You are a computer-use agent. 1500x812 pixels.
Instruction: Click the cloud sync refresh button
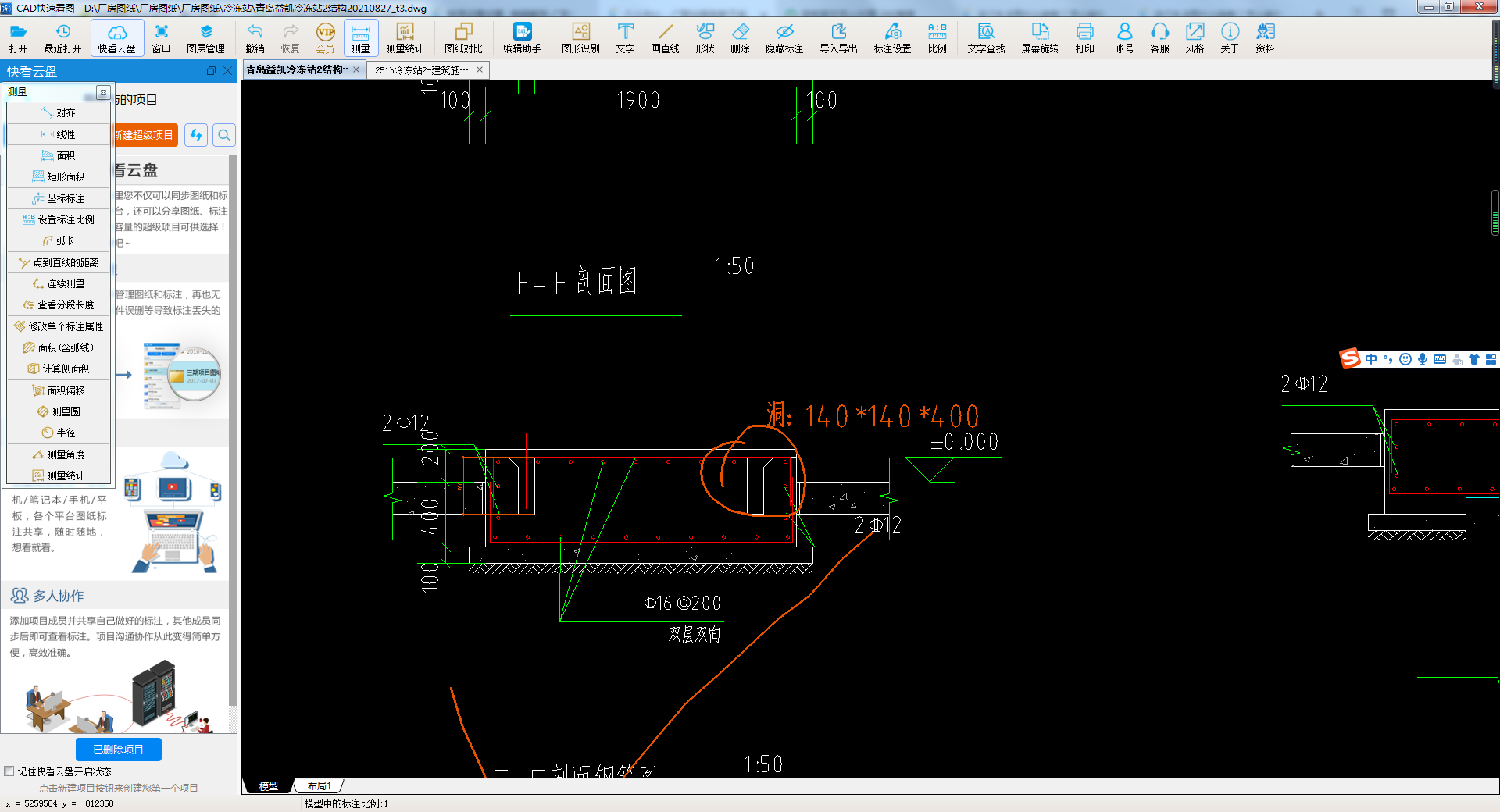pos(196,135)
